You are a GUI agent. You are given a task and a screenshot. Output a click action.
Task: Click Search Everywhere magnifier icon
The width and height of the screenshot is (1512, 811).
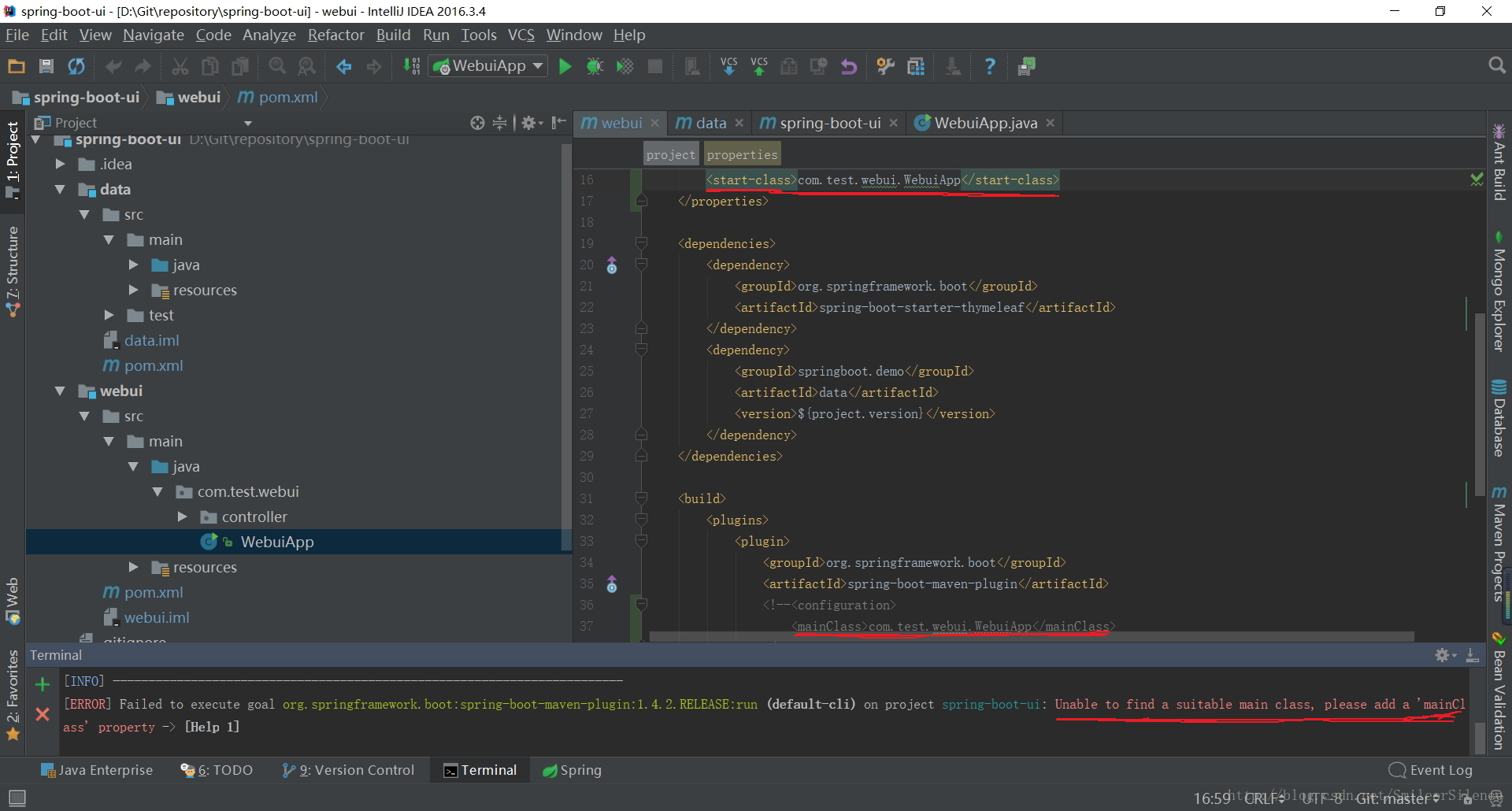click(x=1497, y=65)
